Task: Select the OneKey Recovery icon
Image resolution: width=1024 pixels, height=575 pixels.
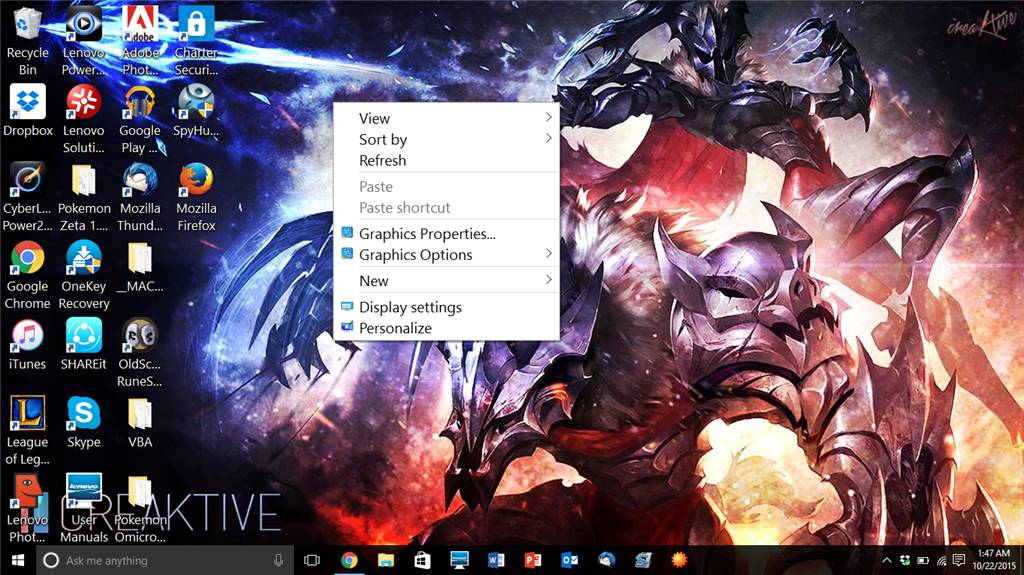Action: [x=84, y=275]
